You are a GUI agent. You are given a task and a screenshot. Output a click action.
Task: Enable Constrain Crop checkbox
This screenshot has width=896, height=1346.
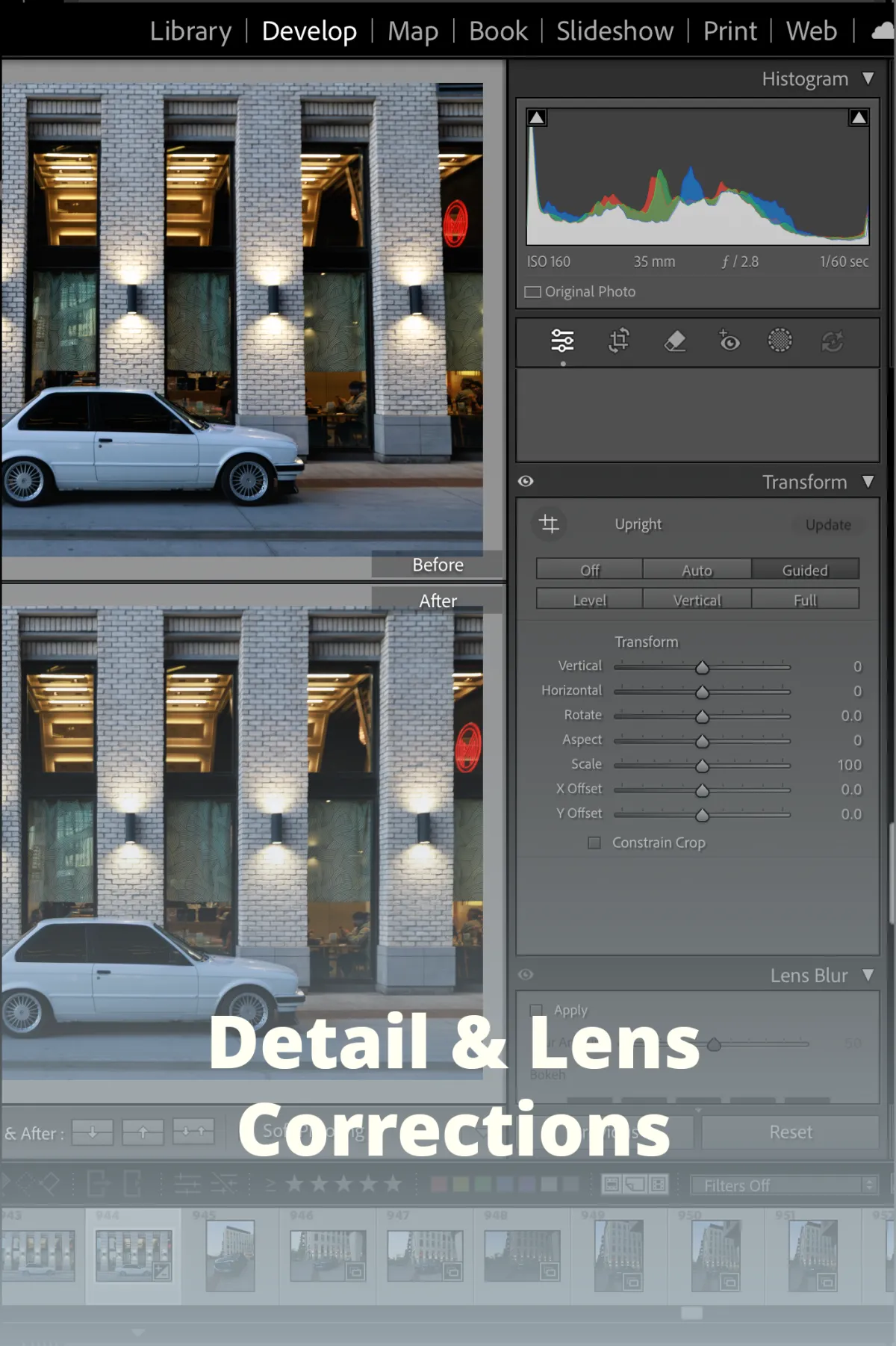point(594,843)
